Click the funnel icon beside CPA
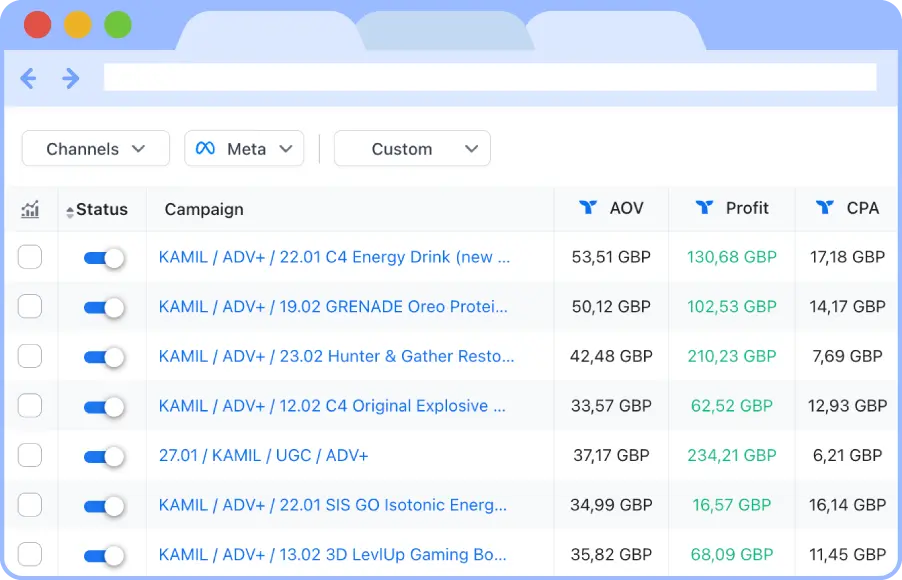This screenshot has height=580, width=902. pos(824,208)
